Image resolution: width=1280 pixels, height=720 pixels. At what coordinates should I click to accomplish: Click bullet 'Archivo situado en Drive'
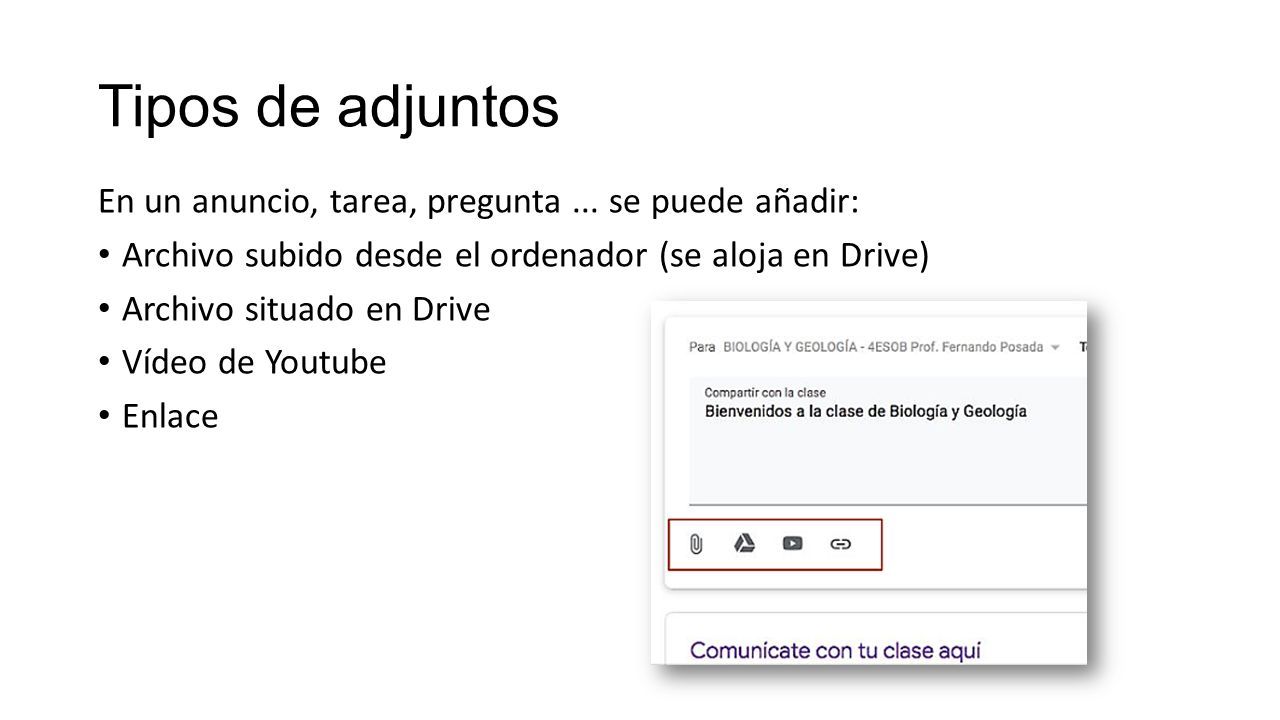click(x=306, y=310)
